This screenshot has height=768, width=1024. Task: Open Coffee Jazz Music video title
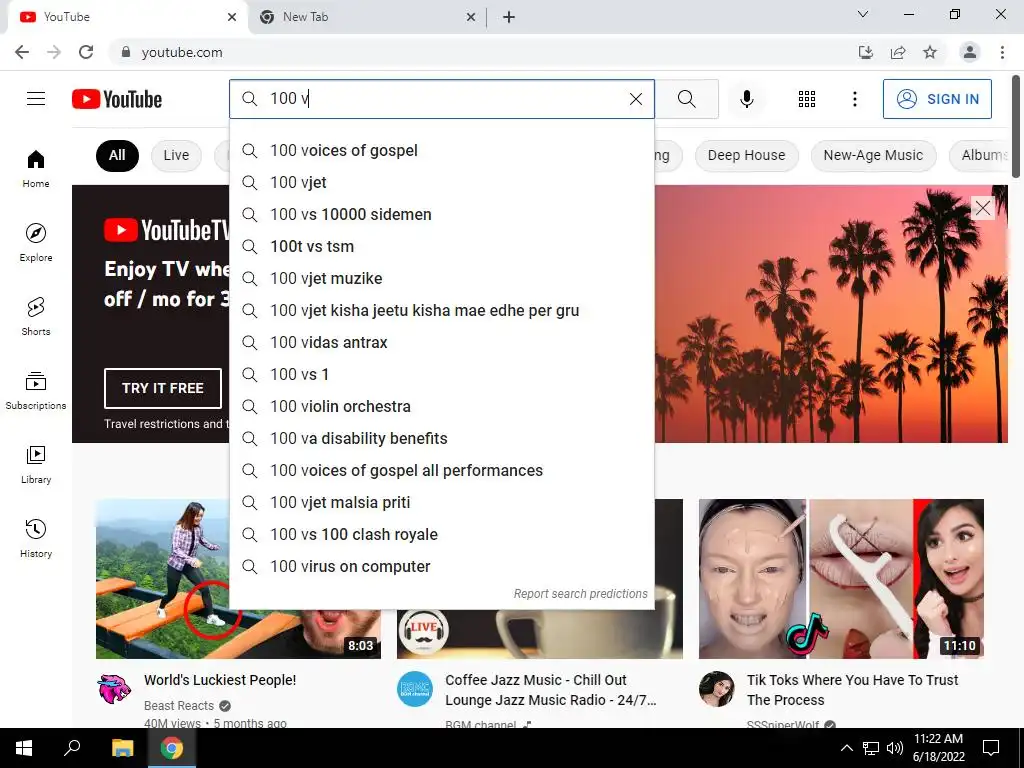551,690
